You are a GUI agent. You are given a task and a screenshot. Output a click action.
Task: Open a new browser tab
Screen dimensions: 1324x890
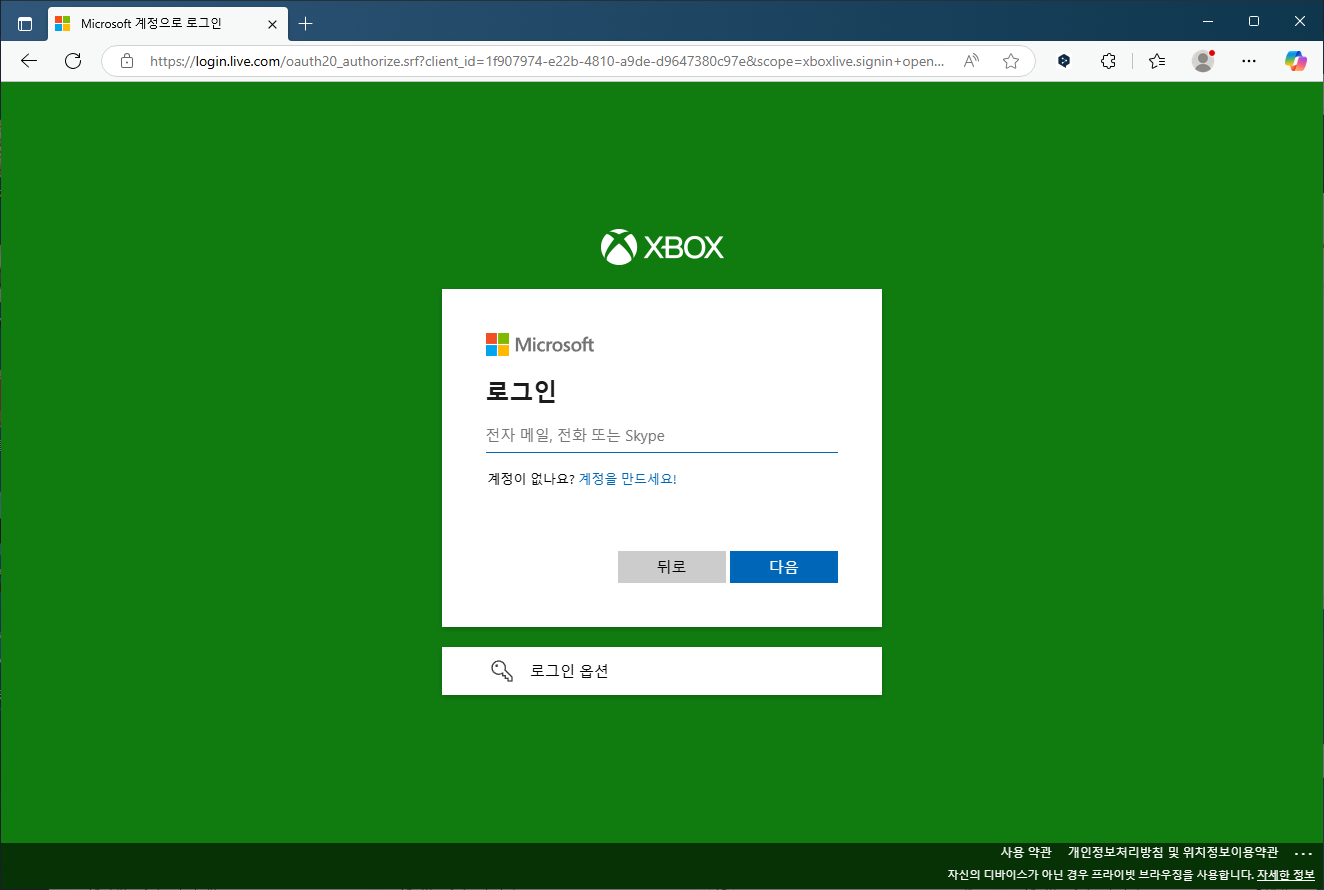(306, 23)
